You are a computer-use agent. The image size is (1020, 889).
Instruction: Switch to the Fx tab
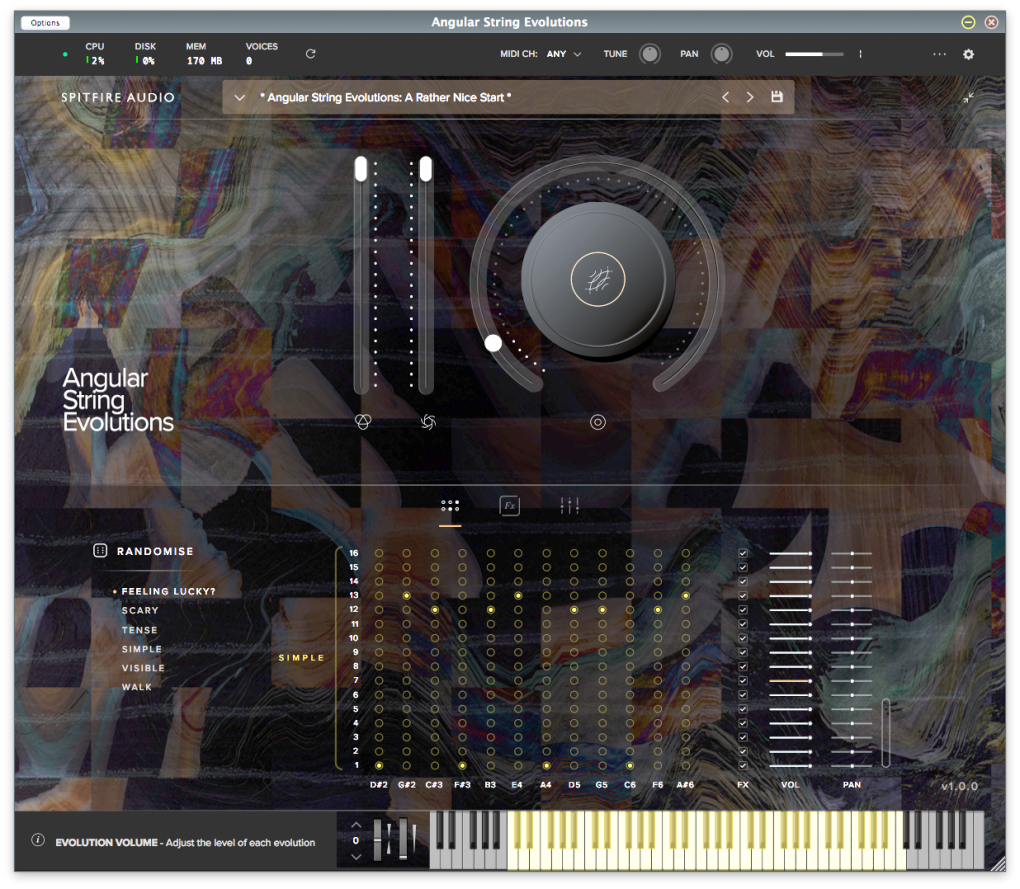[509, 505]
